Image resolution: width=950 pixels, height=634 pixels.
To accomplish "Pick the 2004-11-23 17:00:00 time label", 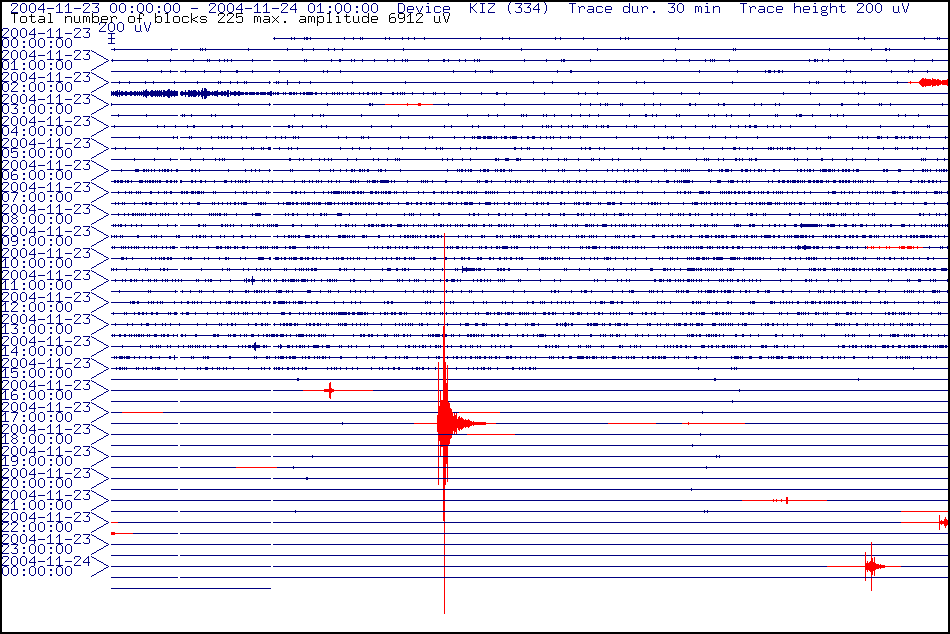I will click(x=46, y=412).
